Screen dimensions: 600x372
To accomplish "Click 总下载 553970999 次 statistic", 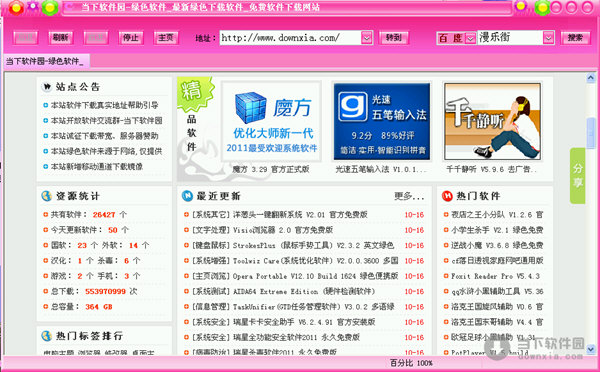I will (94, 291).
